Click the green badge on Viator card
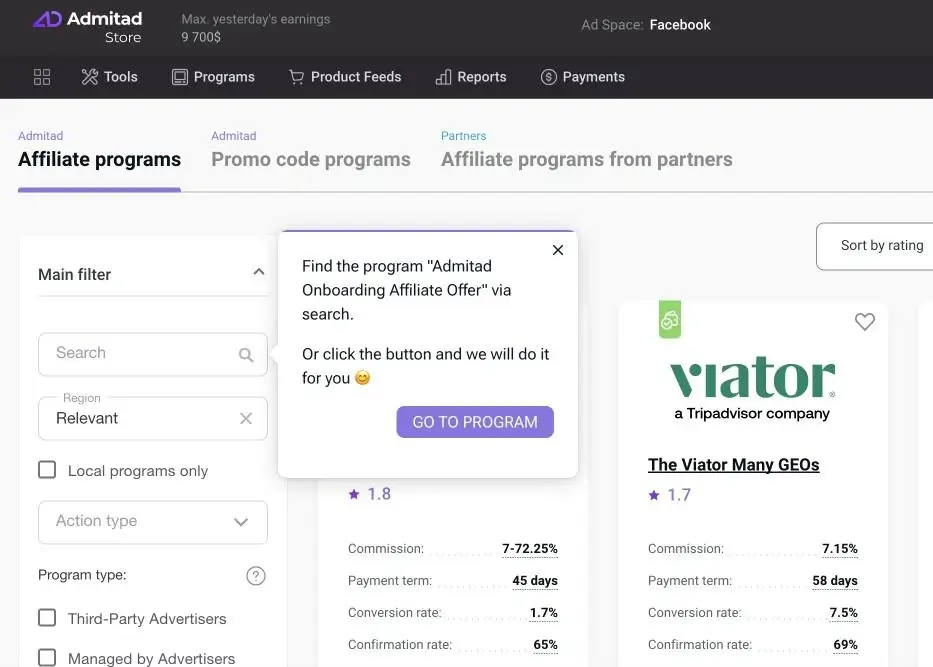The width and height of the screenshot is (933, 667). tap(669, 320)
